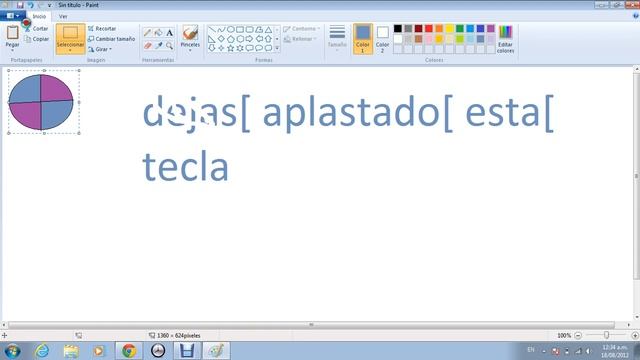The height and width of the screenshot is (360, 640).
Task: Pick the Diamond shape
Action: tap(221, 39)
